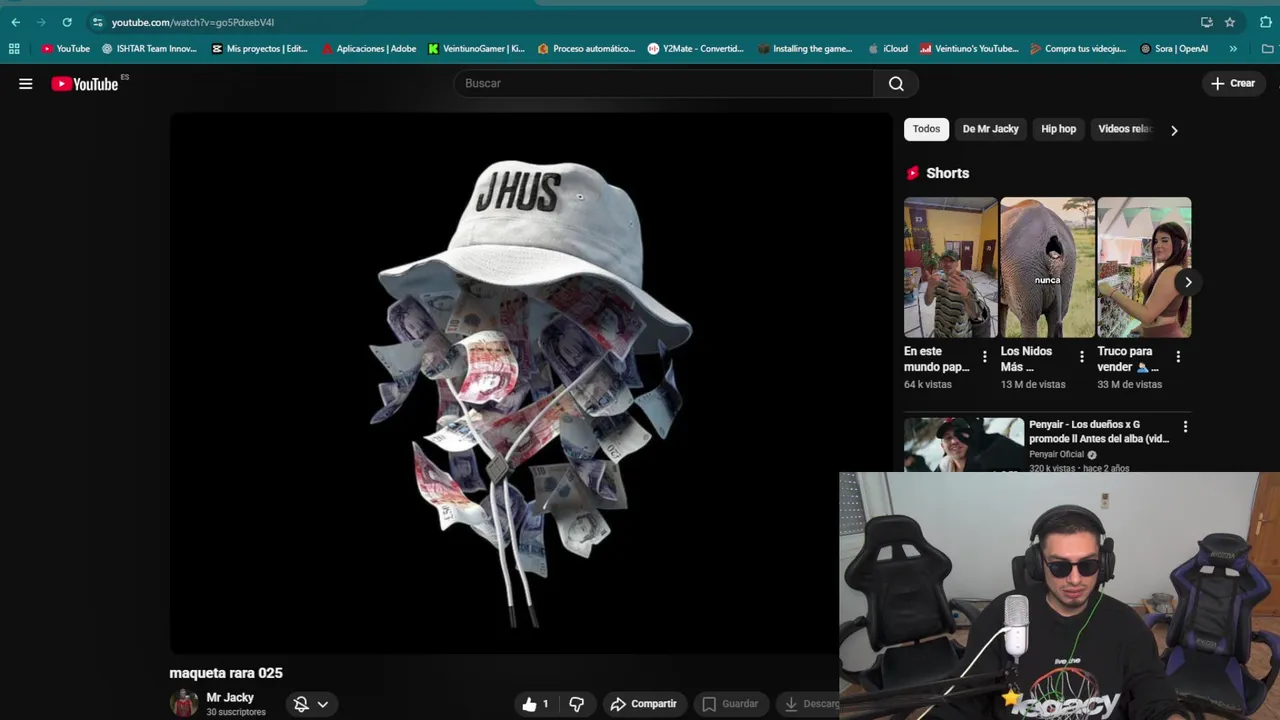Open the Penyair 'Los dueños x G' video thumbnail
This screenshot has width=1280, height=720.
[x=964, y=445]
